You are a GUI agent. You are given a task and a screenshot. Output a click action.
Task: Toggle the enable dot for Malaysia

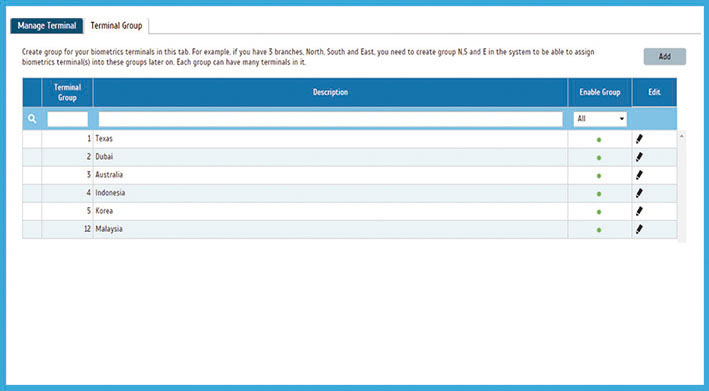click(599, 230)
